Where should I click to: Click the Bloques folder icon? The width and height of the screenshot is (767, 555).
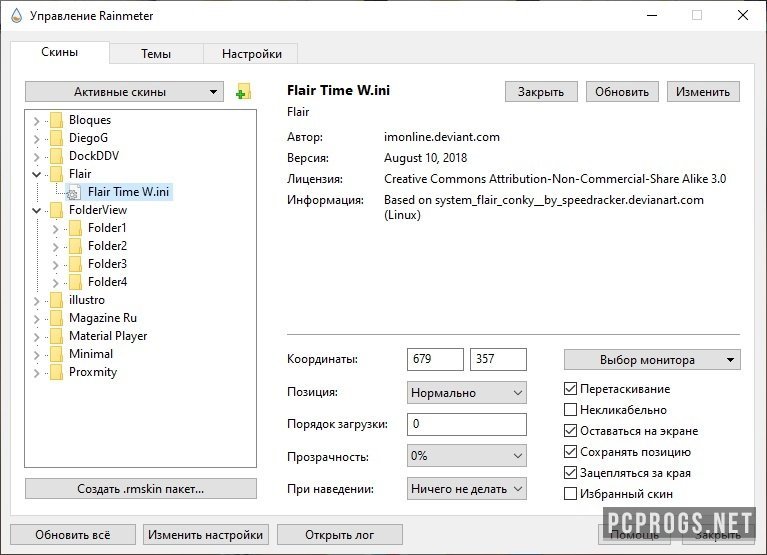57,120
